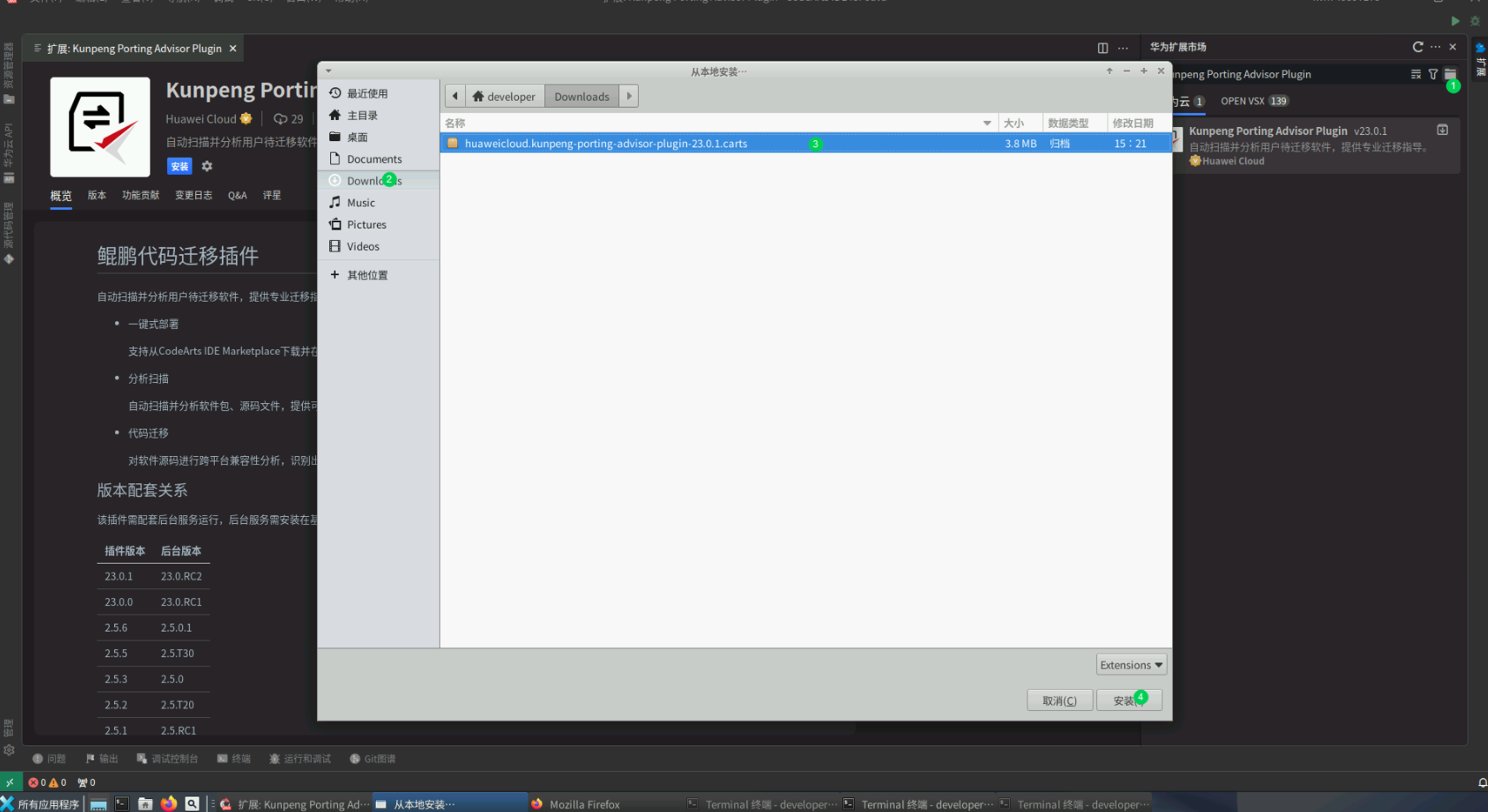Switch to the 变更日志 tab on the plugin page
Screen dimensions: 1488x812
(193, 196)
